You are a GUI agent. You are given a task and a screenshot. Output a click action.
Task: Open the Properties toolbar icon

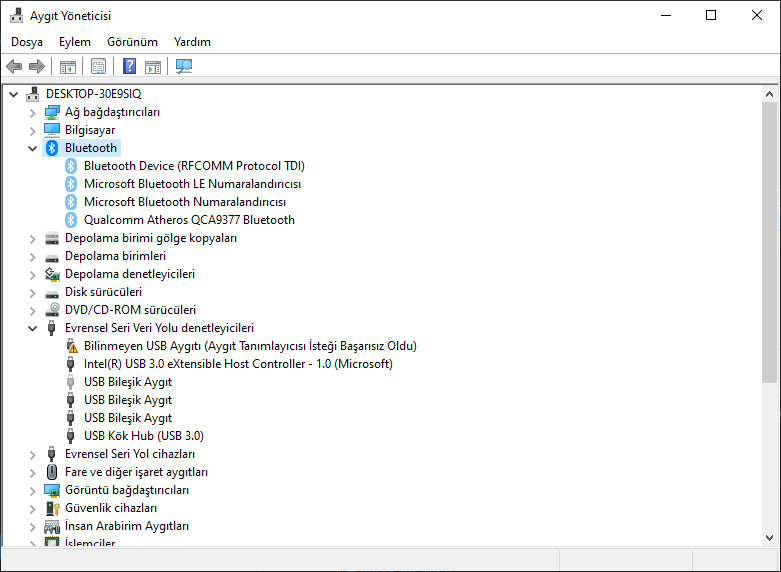click(x=98, y=66)
